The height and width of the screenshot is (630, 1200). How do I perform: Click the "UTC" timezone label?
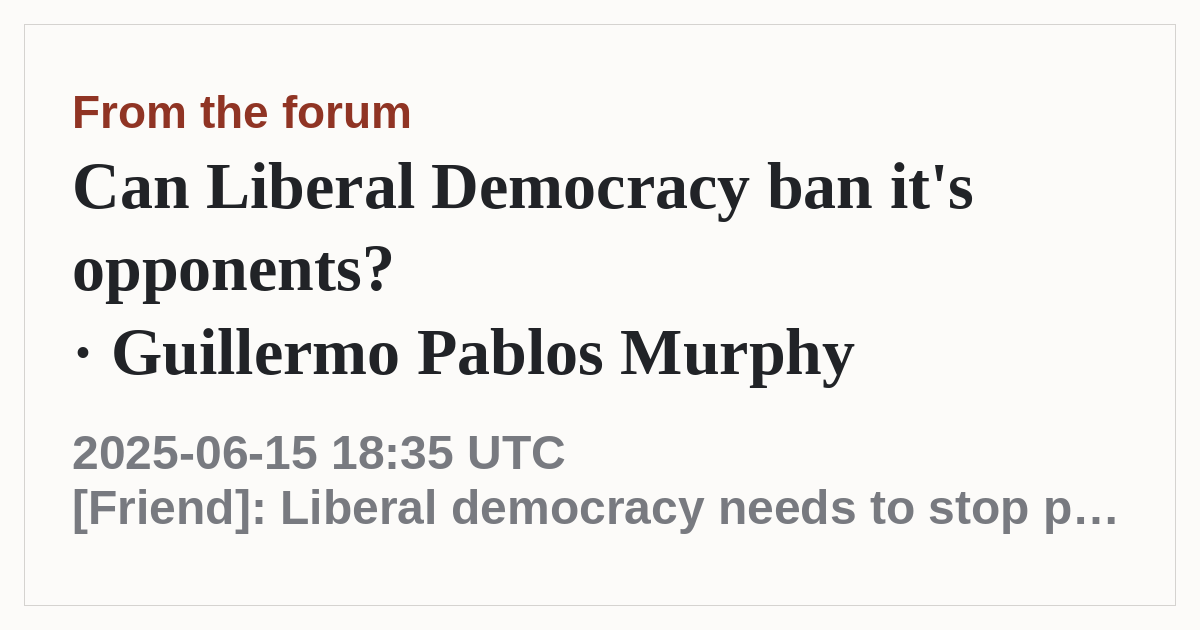pos(516,452)
